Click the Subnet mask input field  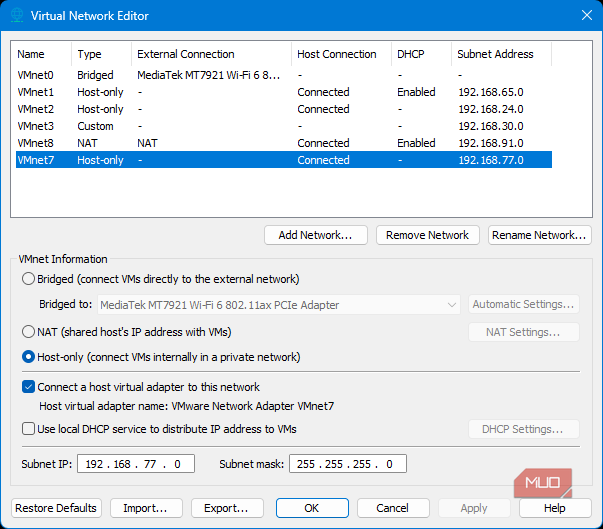tap(348, 464)
